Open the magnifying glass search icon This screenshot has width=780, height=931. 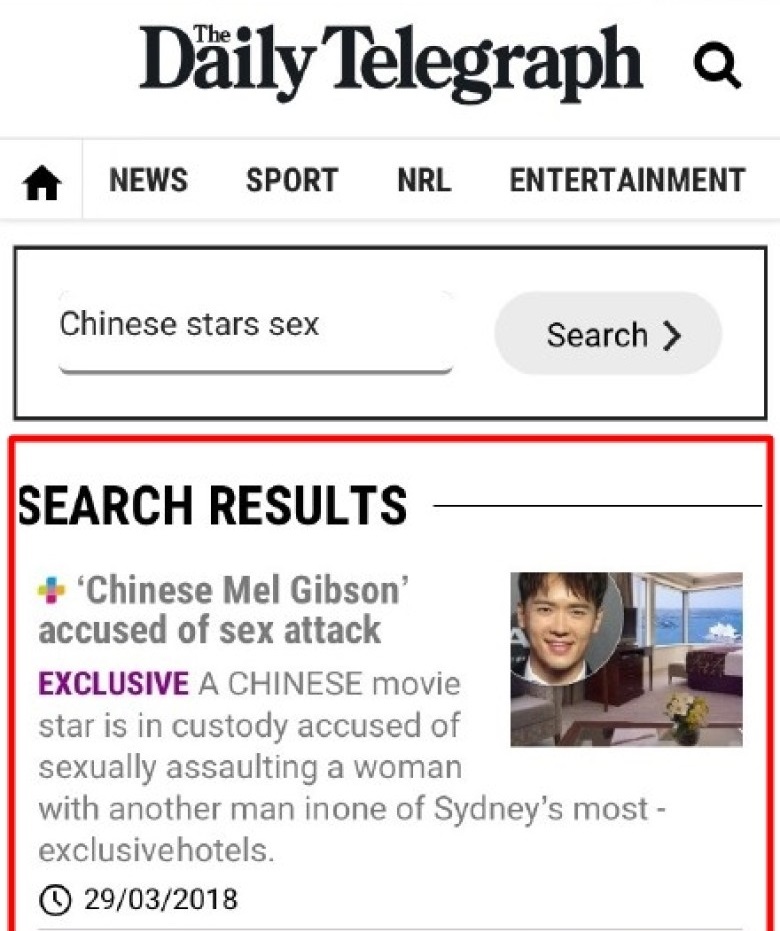pos(717,65)
